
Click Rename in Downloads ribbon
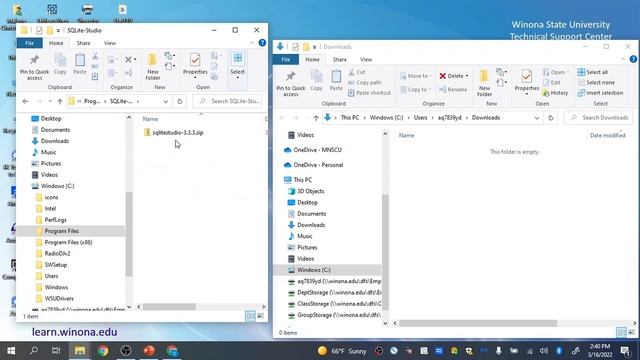453,89
